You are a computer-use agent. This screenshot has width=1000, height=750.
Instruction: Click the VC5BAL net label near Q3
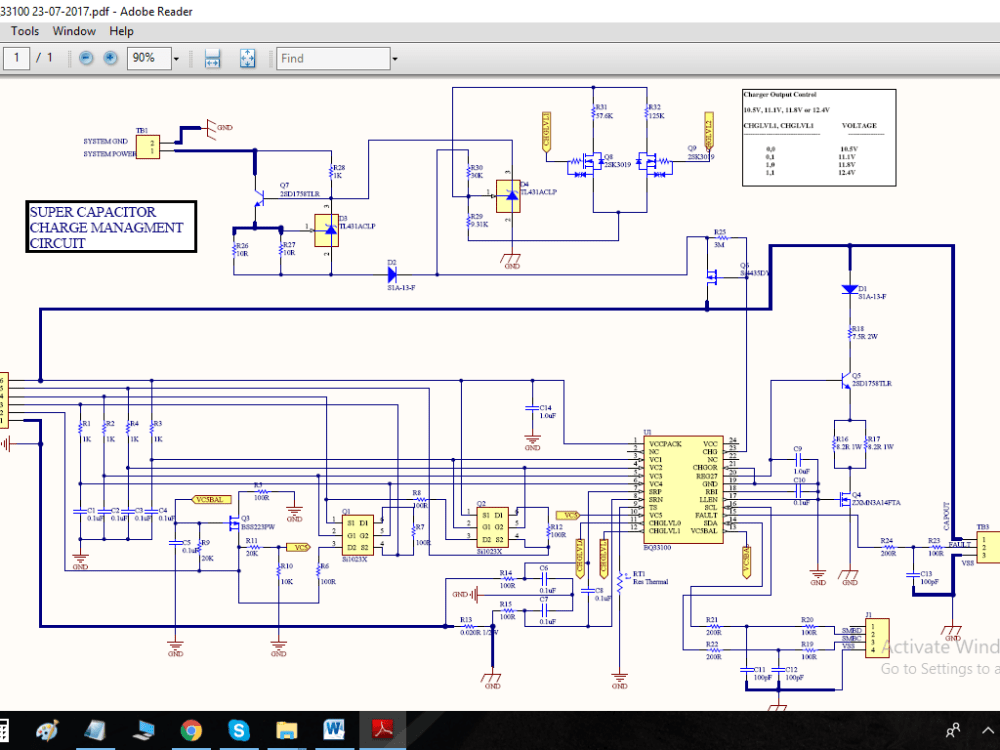click(x=210, y=500)
